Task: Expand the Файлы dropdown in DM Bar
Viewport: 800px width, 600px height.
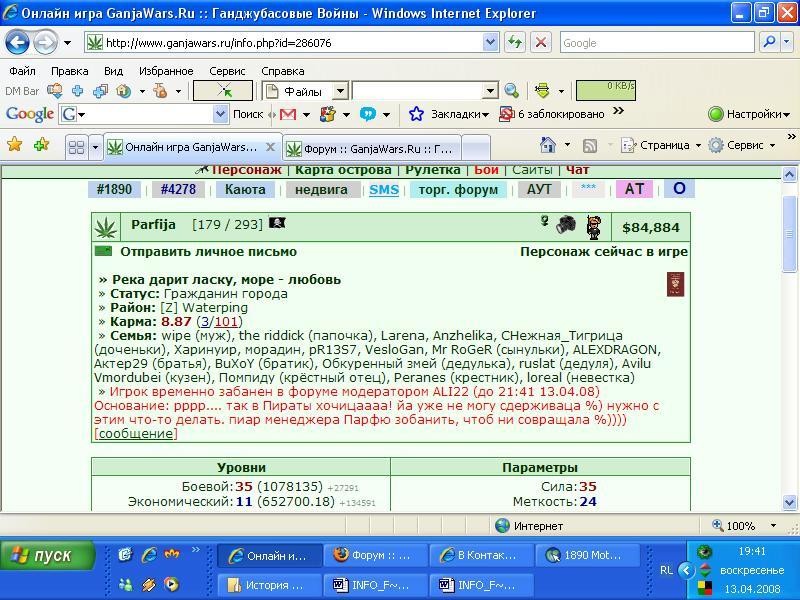Action: pyautogui.click(x=340, y=91)
